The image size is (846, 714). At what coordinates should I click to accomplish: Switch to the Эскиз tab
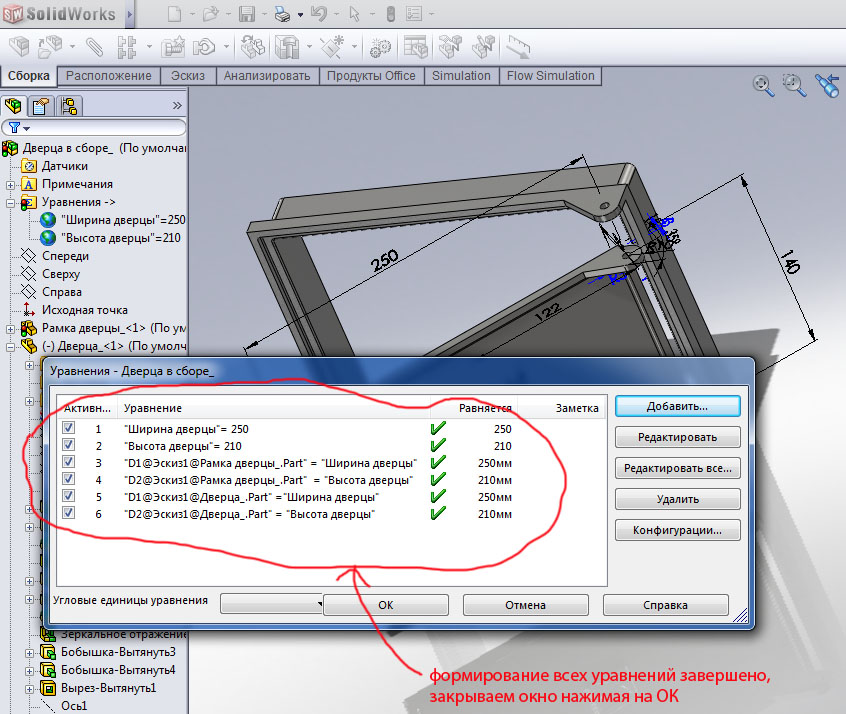click(x=188, y=76)
